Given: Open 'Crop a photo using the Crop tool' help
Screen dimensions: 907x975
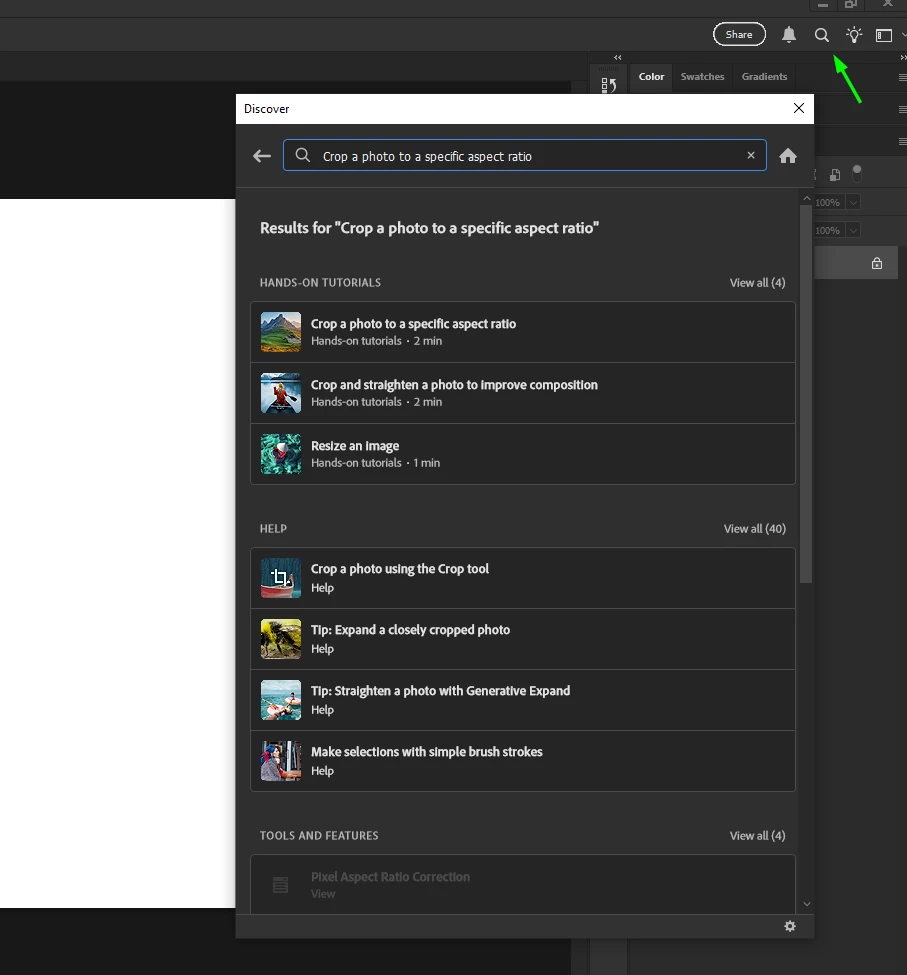Looking at the screenshot, I should [x=523, y=578].
